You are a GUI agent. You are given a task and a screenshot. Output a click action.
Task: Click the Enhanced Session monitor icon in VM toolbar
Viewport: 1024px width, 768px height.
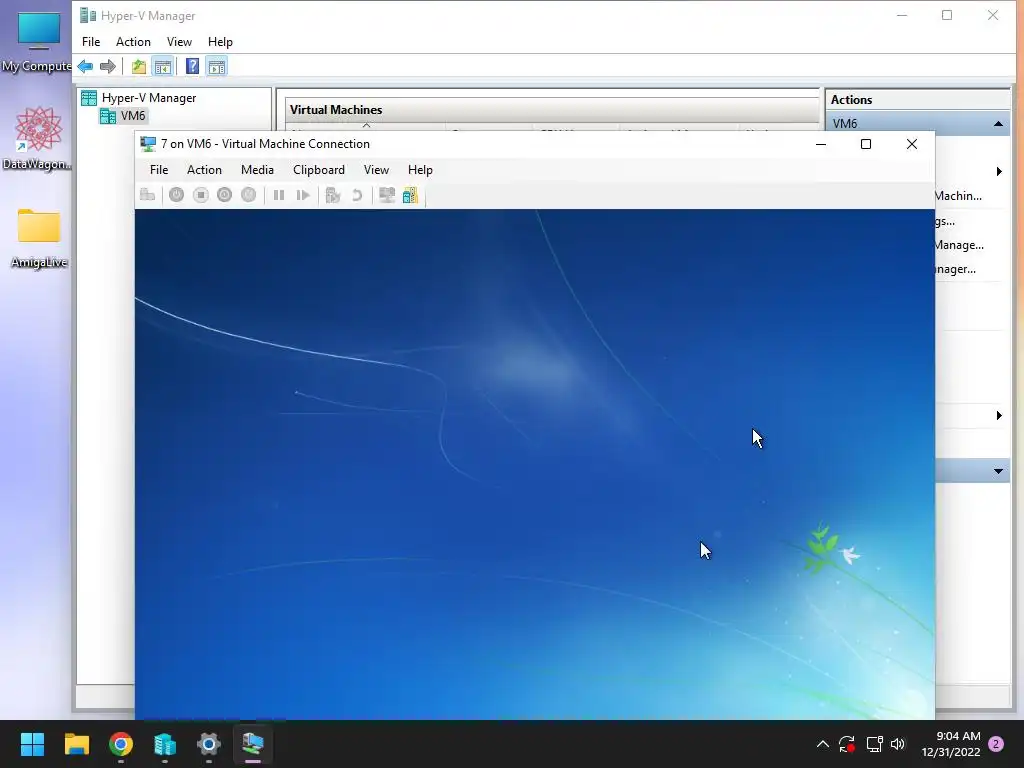point(387,195)
